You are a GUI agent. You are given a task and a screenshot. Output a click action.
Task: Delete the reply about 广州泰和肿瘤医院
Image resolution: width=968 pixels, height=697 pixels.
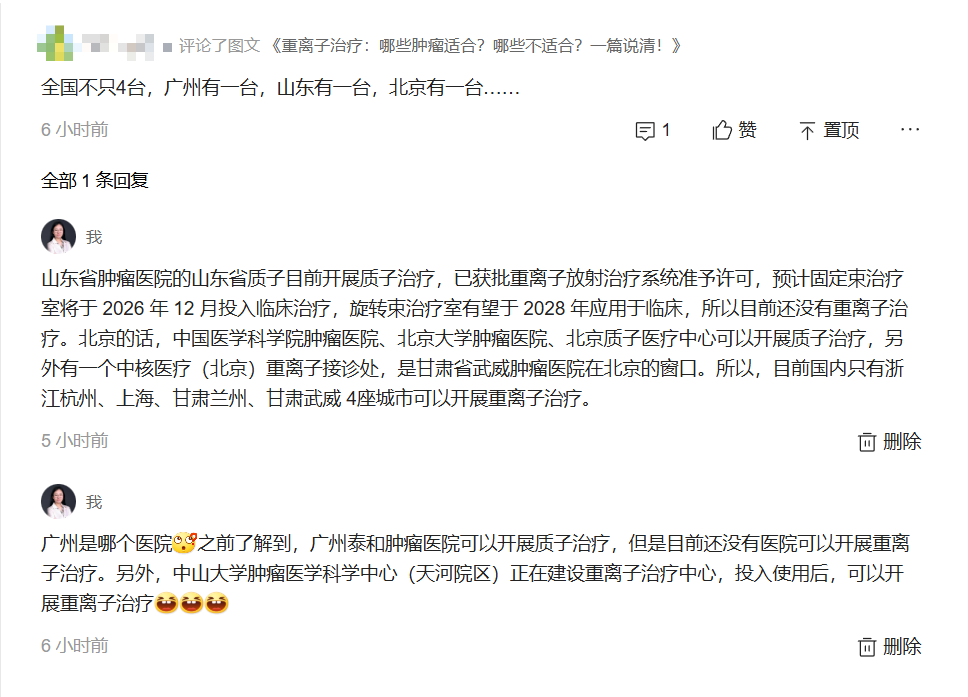pyautogui.click(x=890, y=647)
